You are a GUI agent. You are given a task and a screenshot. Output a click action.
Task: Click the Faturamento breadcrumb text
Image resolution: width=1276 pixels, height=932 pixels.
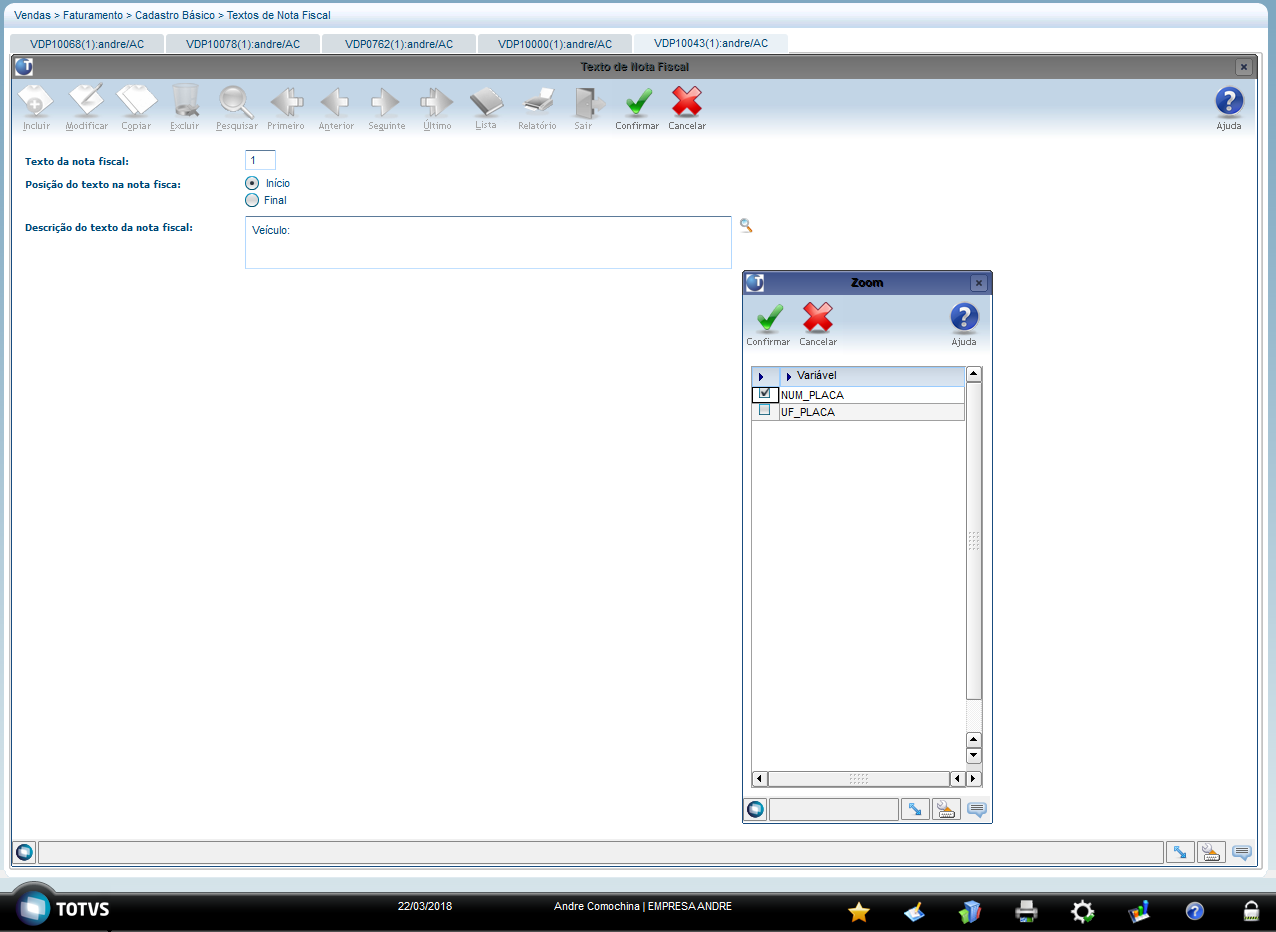(x=93, y=15)
